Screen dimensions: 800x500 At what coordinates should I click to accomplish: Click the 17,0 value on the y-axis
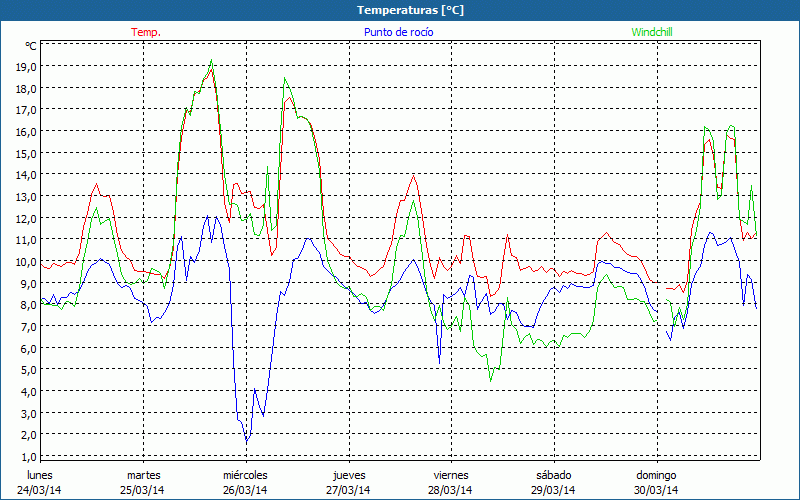[x=26, y=109]
